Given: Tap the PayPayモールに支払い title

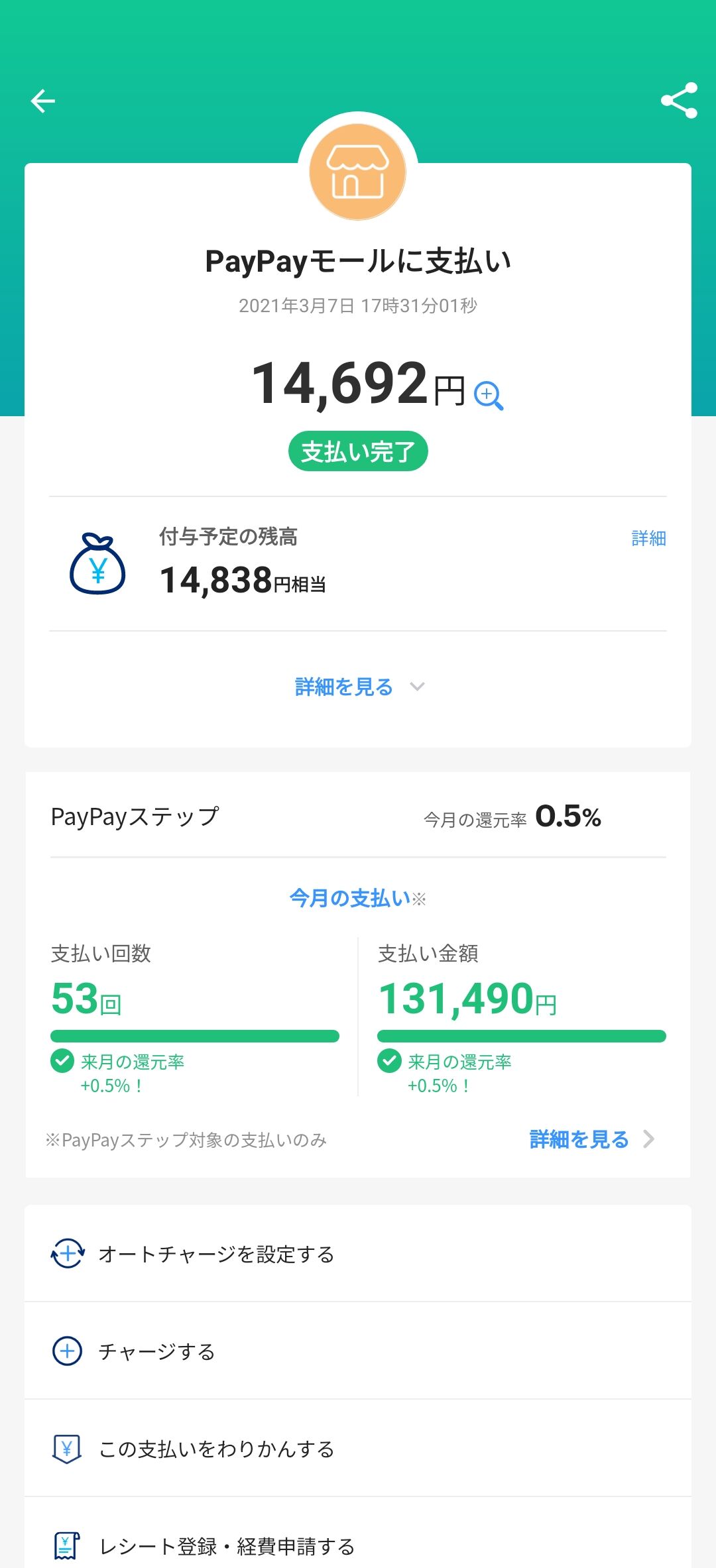Looking at the screenshot, I should point(358,261).
